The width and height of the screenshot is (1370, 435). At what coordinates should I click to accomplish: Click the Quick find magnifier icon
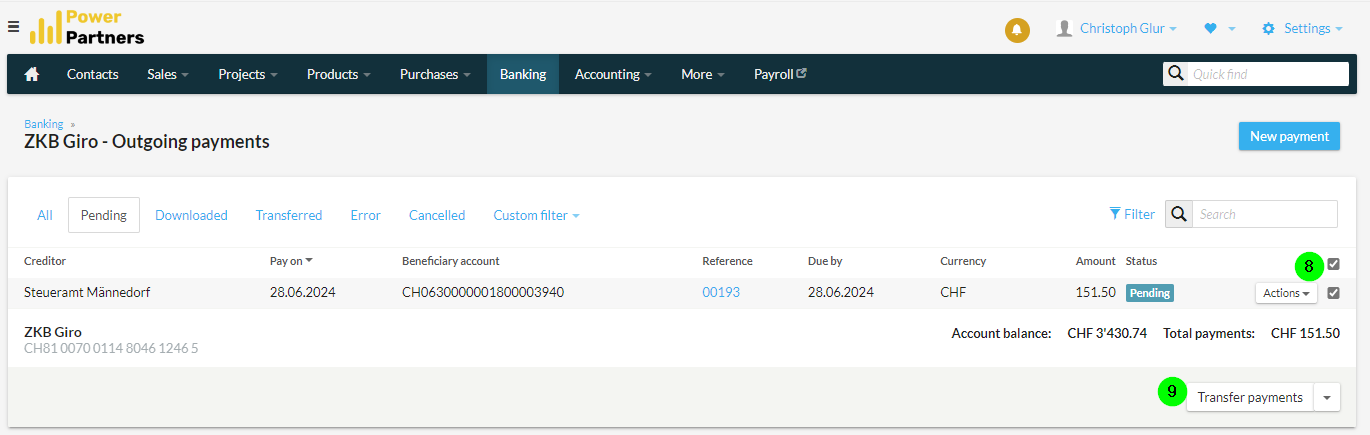click(x=1175, y=74)
